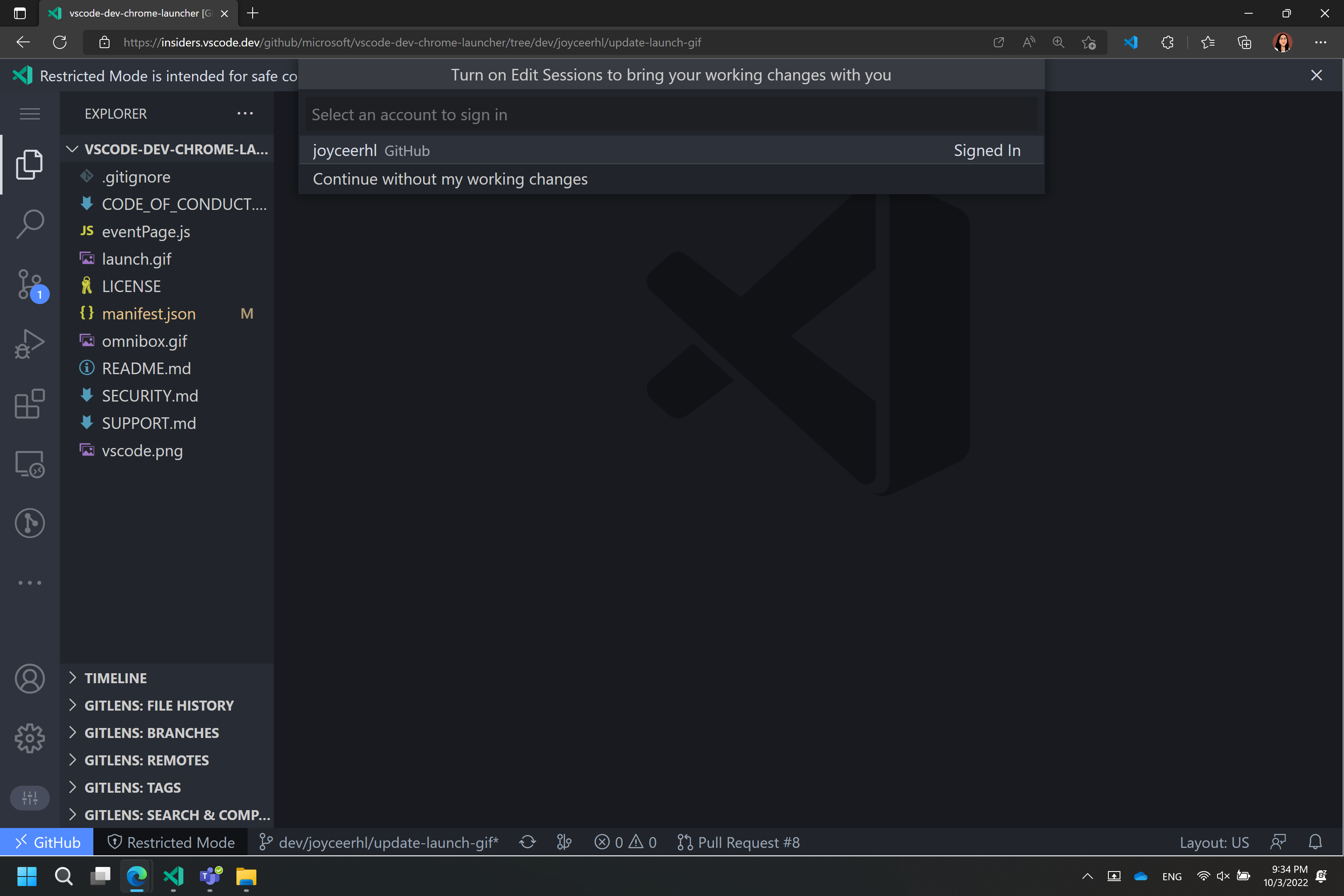Image resolution: width=1344 pixels, height=896 pixels.
Task: Expand the TIMELINE section
Action: 116,678
